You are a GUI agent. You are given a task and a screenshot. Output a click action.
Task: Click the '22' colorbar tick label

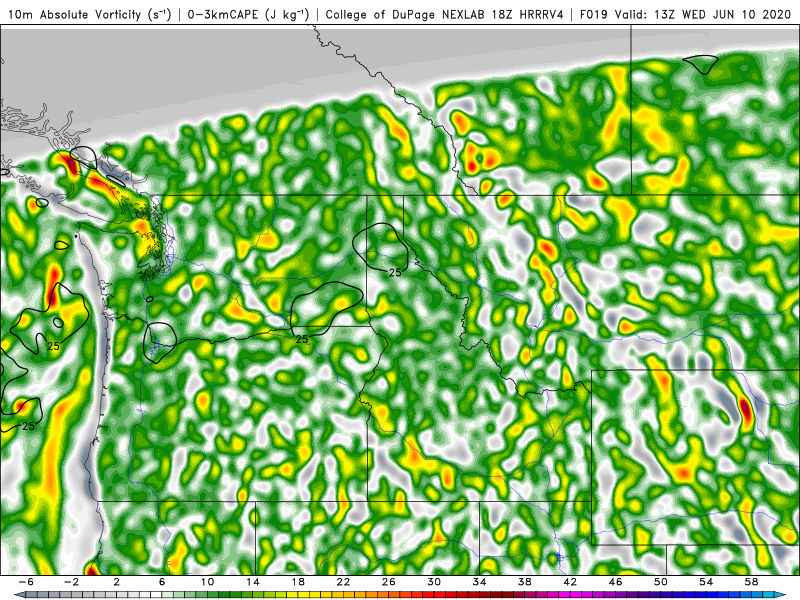pos(343,582)
